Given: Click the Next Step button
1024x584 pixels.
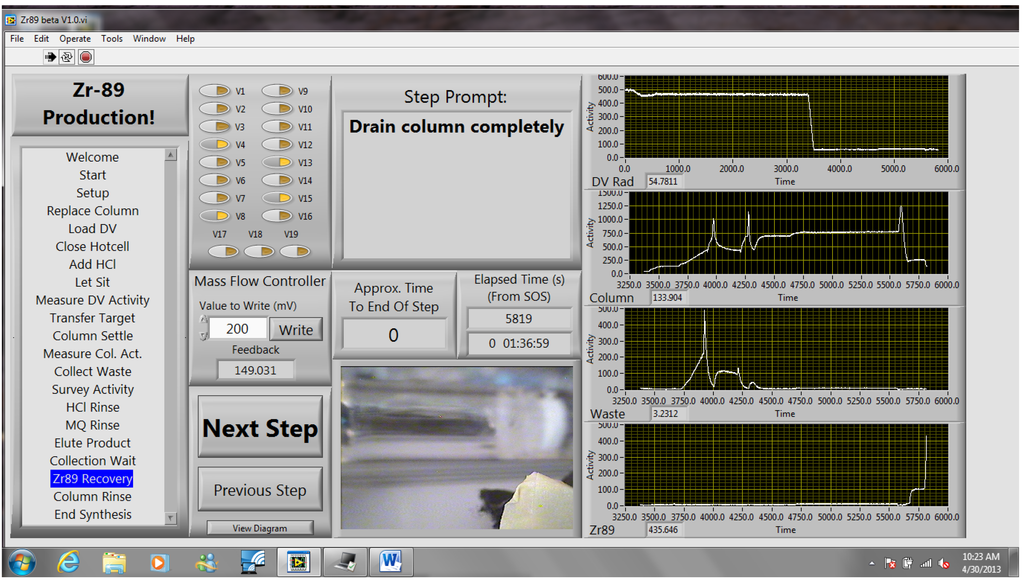Looking at the screenshot, I should coord(260,427).
